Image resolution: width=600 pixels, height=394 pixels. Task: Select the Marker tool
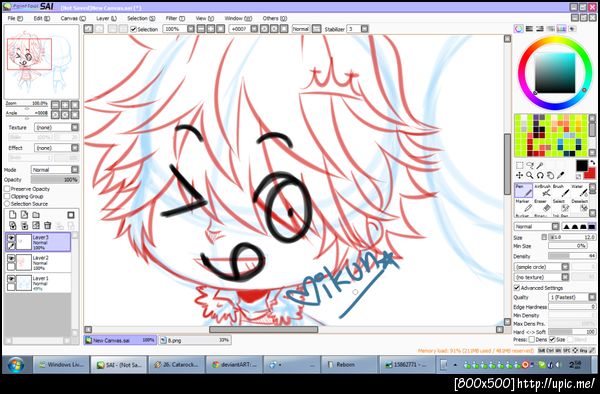point(523,206)
